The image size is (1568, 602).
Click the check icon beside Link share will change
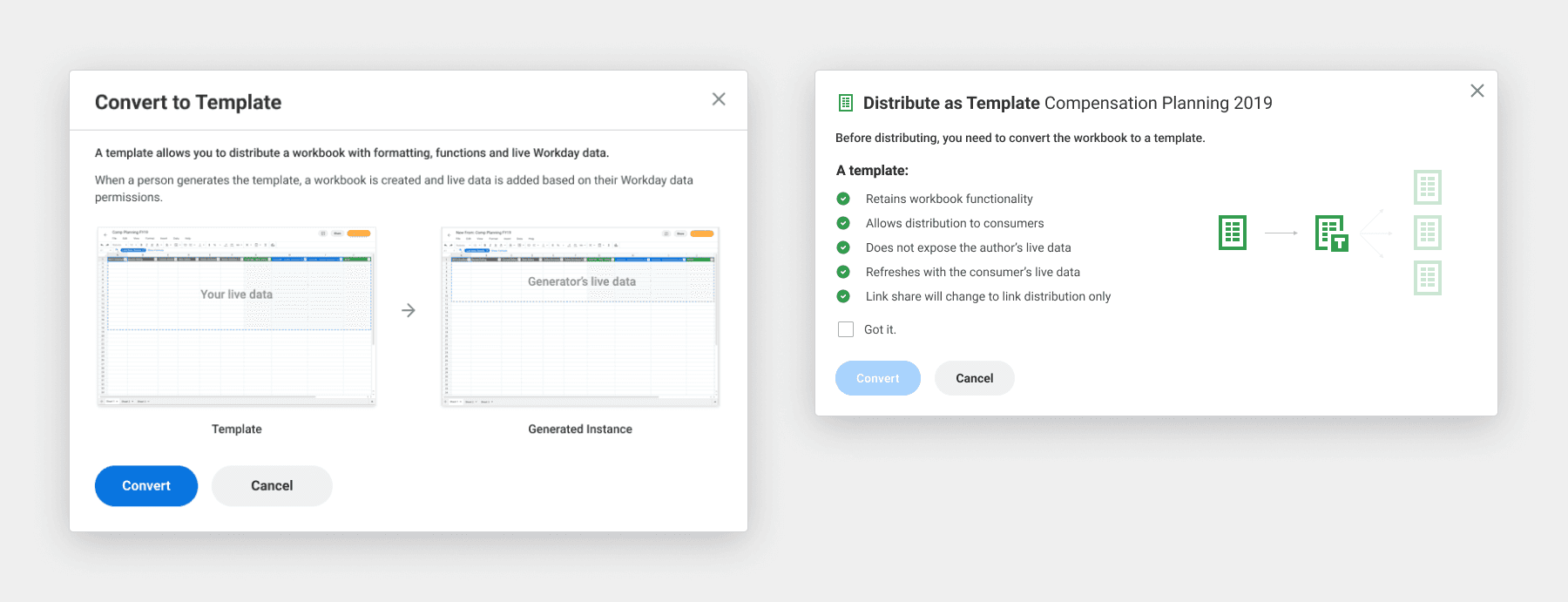click(843, 296)
